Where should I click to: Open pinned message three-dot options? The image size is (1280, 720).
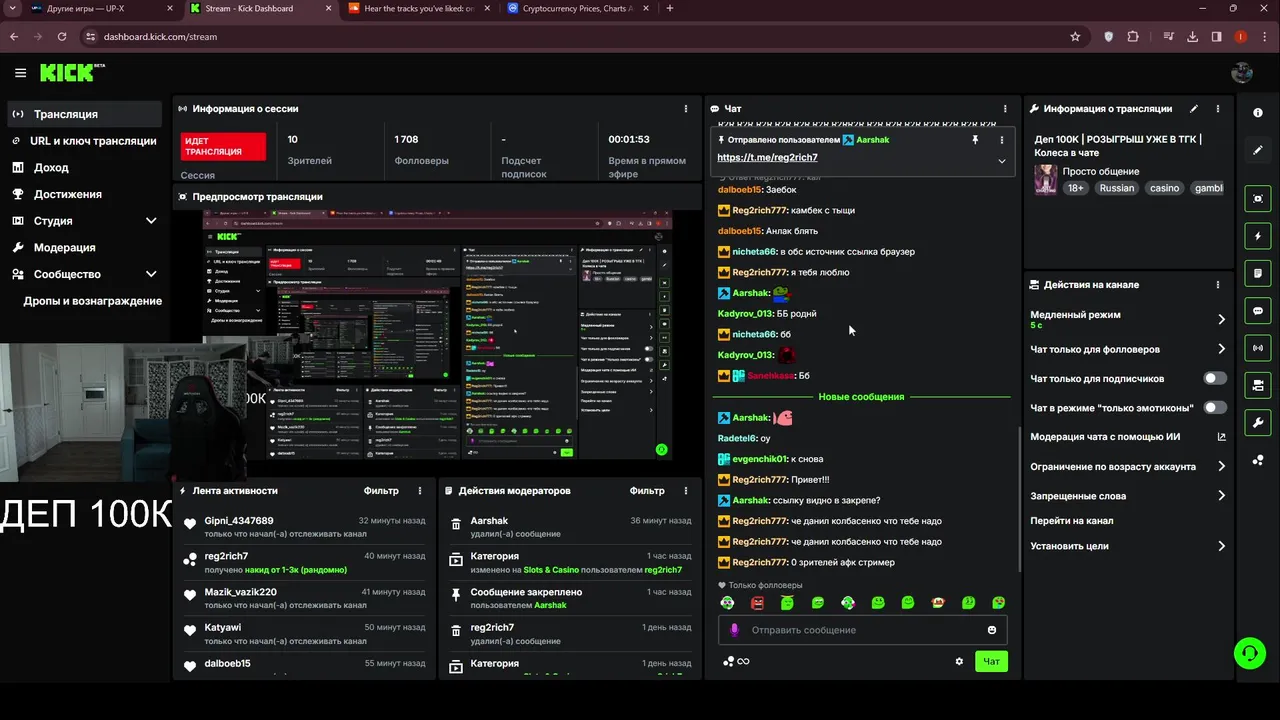point(1001,140)
